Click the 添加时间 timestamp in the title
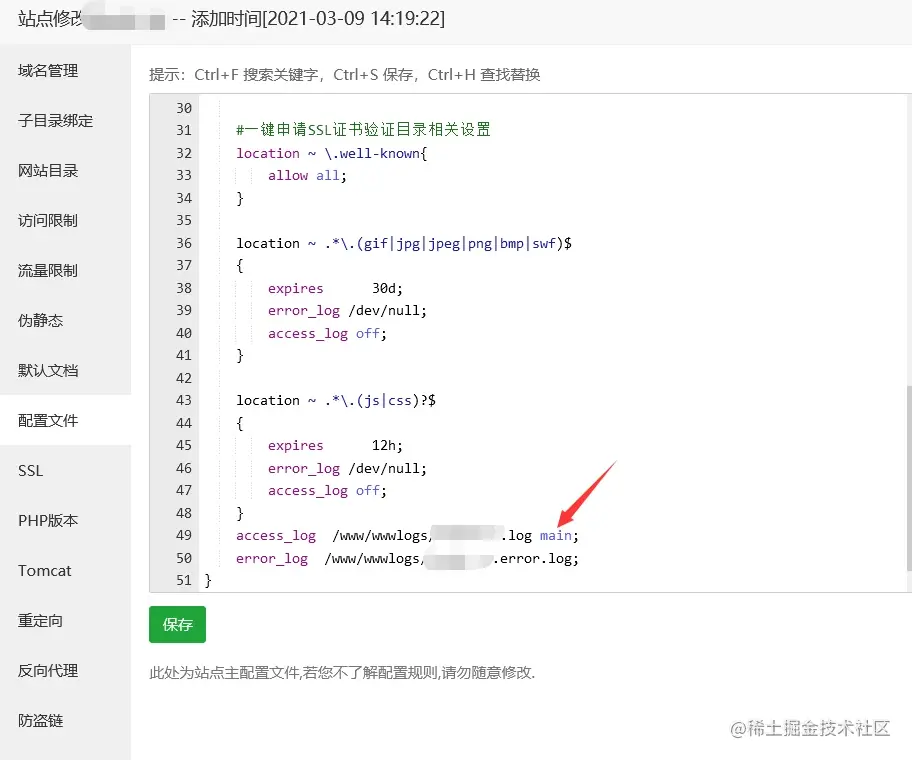 [x=318, y=19]
